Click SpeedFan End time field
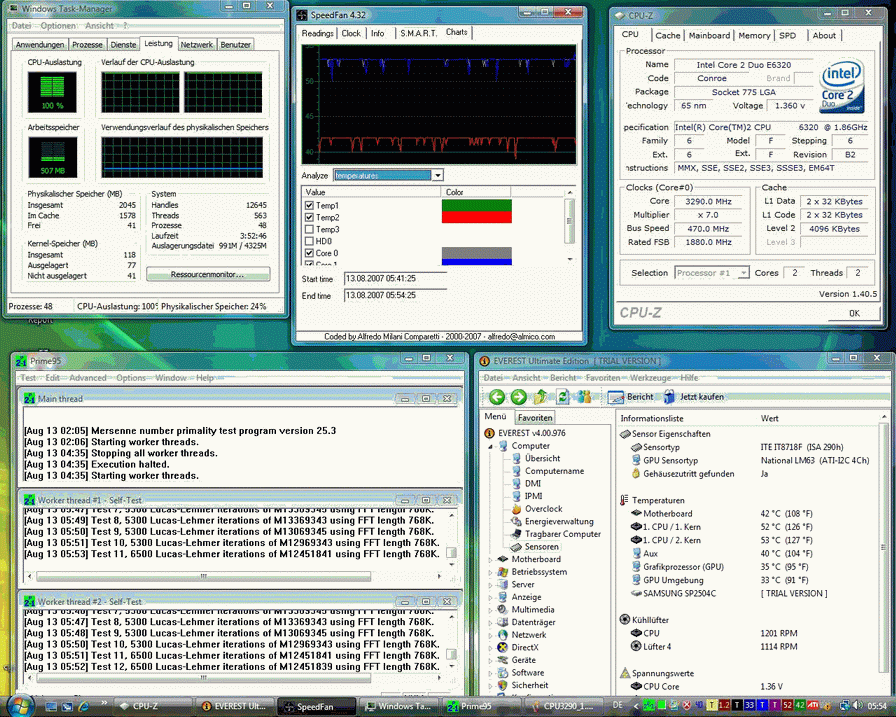The width and height of the screenshot is (896, 717). (x=396, y=295)
